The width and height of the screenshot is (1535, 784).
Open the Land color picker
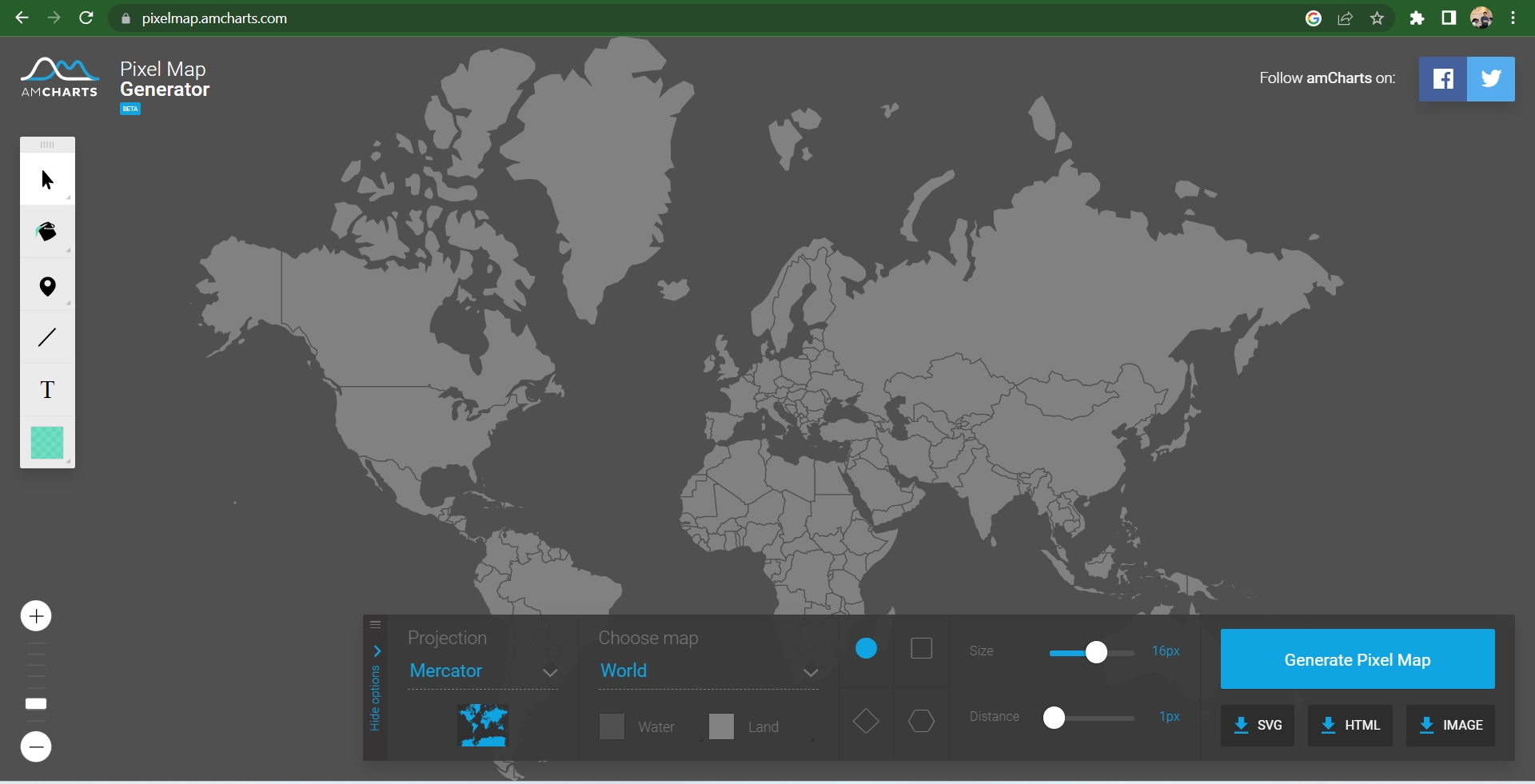721,726
